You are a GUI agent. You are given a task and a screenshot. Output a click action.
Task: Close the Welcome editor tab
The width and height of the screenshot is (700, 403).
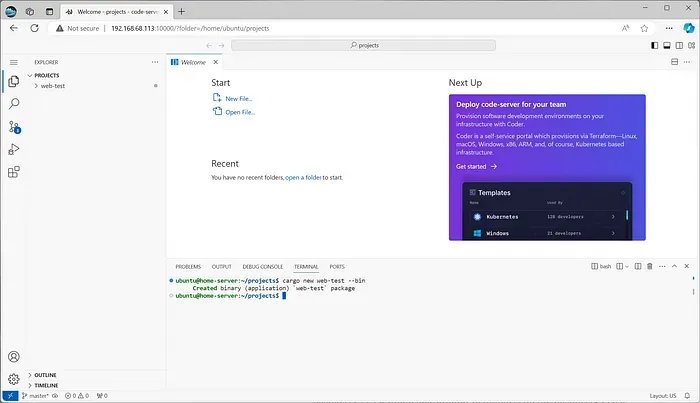(x=216, y=62)
